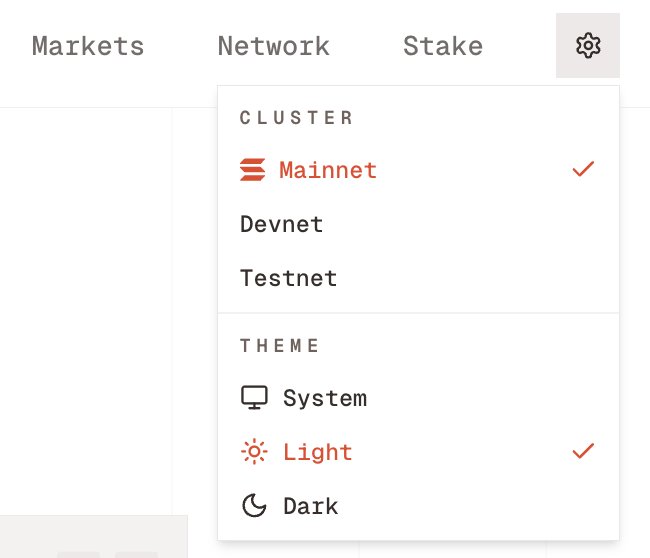
Task: Go to the Network page
Action: click(273, 46)
